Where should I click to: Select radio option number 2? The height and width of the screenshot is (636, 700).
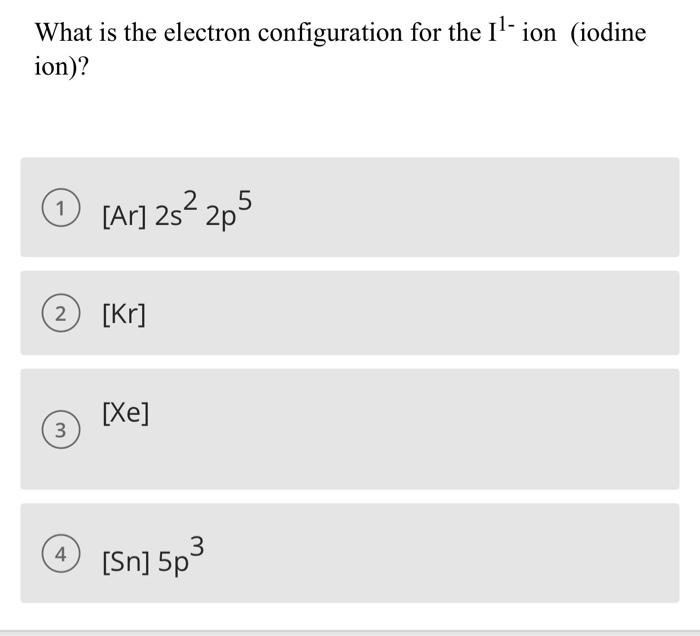tap(61, 313)
